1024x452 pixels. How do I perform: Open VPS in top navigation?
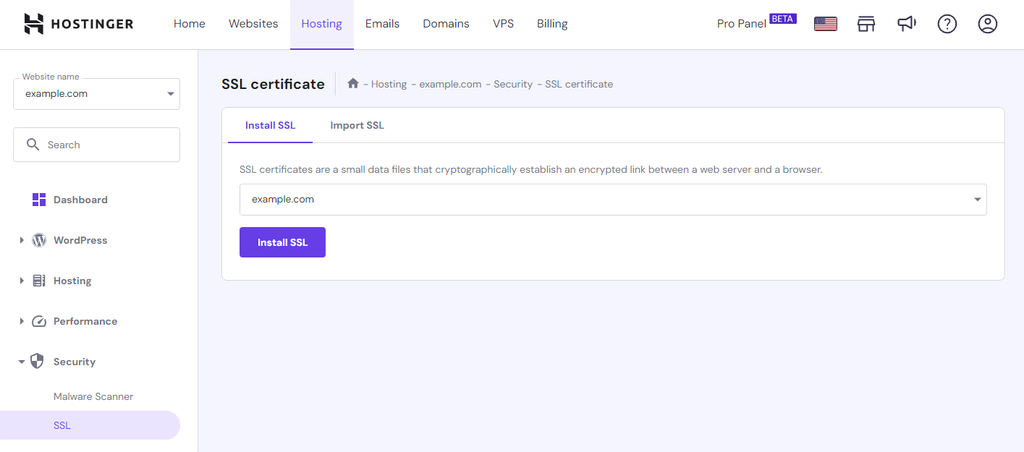point(504,24)
